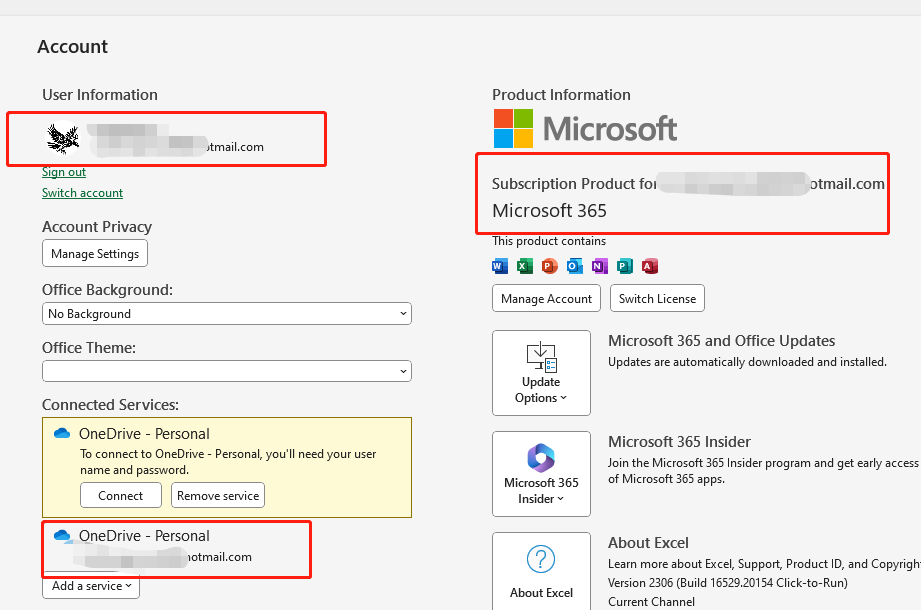921x610 pixels.
Task: Click Remove service for OneDrive
Action: 218,496
